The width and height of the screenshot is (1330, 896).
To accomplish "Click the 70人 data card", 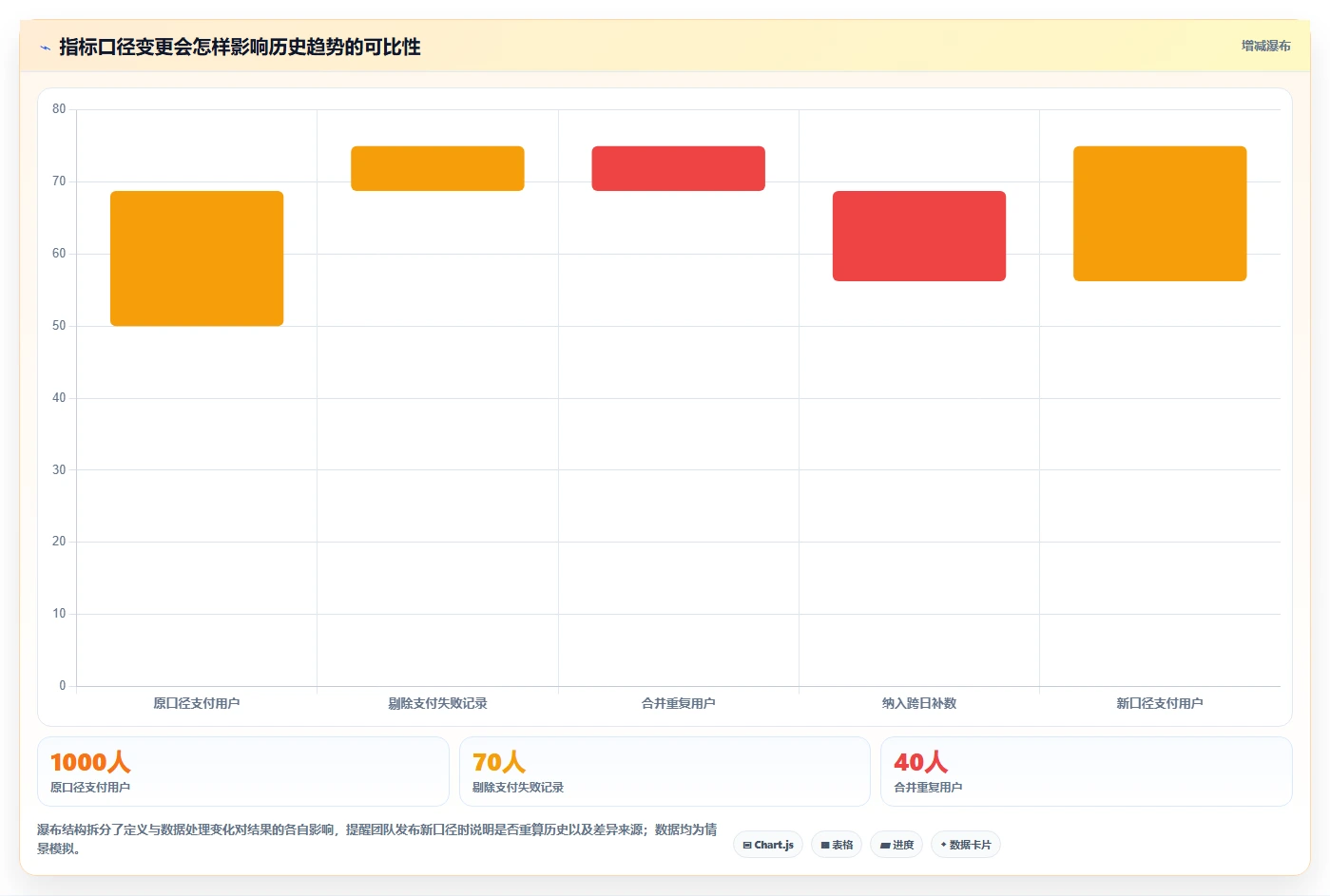I will [x=665, y=772].
